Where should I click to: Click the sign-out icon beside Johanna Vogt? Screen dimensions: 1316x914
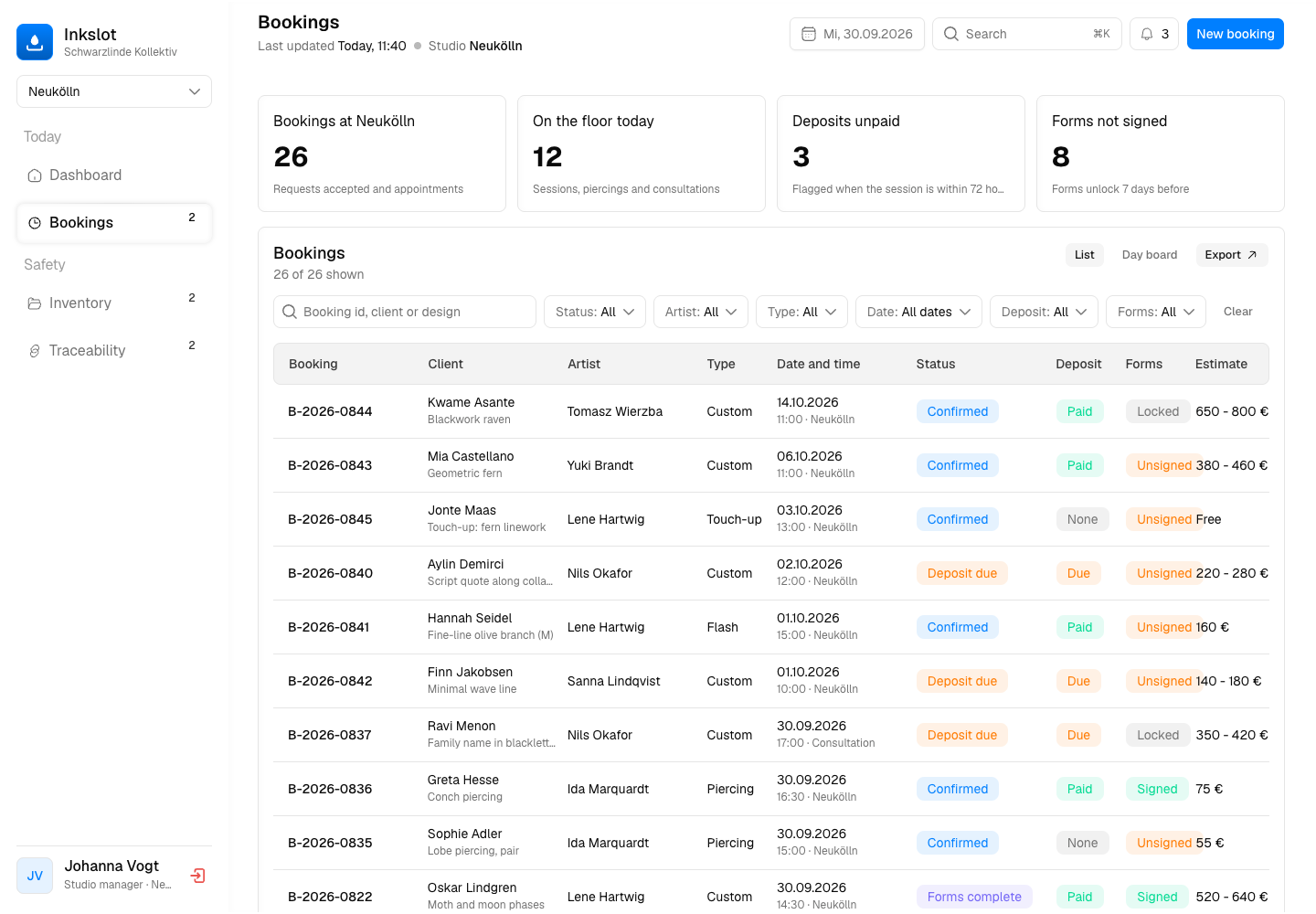click(197, 876)
